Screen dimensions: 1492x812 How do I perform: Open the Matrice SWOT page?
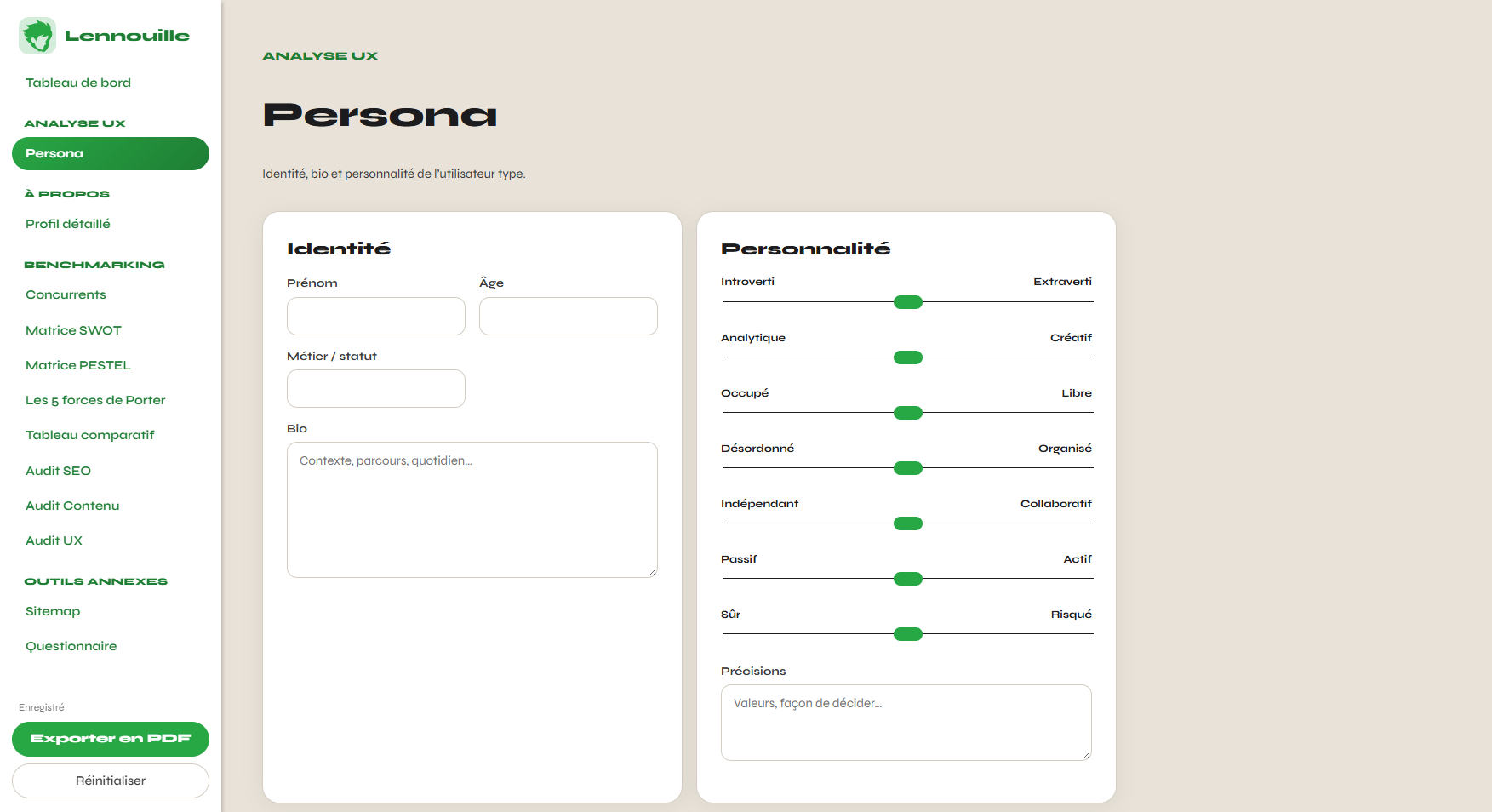[73, 330]
